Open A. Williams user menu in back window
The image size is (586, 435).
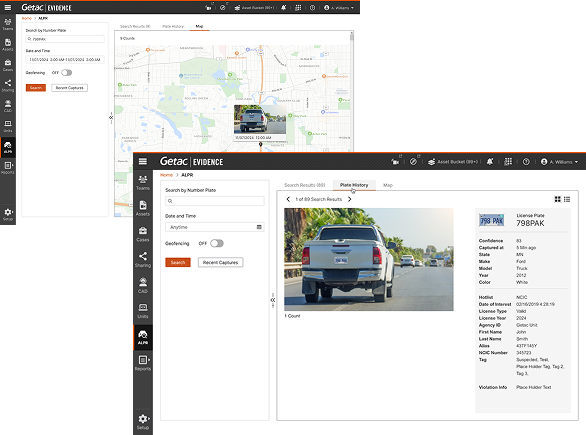pos(339,7)
